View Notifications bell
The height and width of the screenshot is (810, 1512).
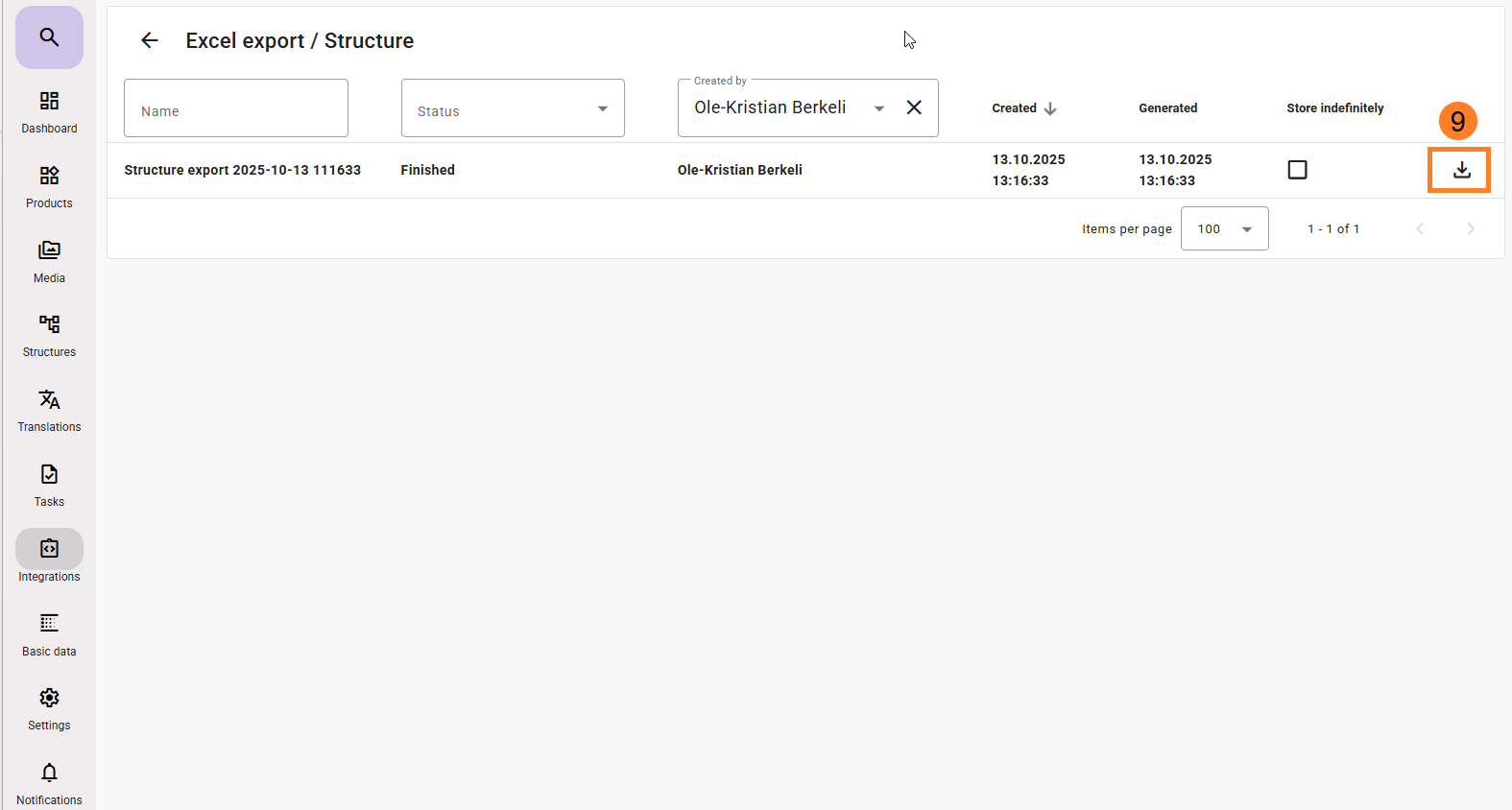point(49,782)
